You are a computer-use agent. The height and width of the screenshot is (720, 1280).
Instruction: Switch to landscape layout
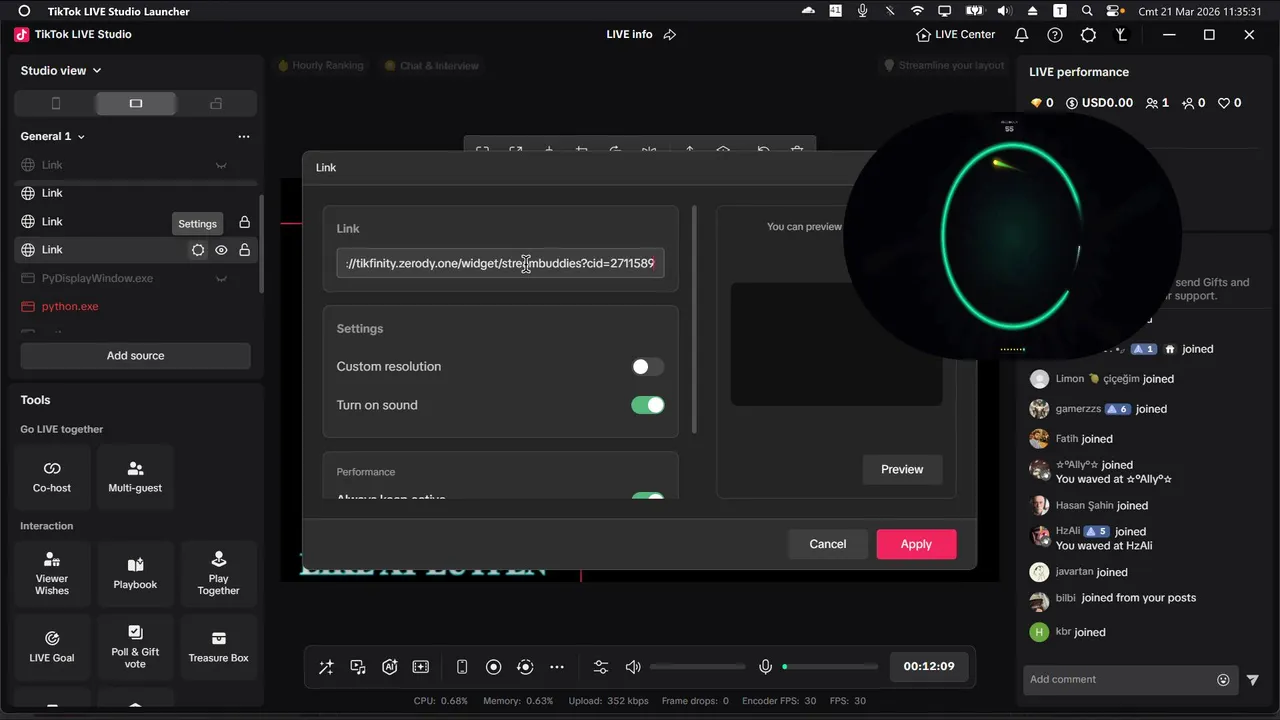click(x=136, y=103)
